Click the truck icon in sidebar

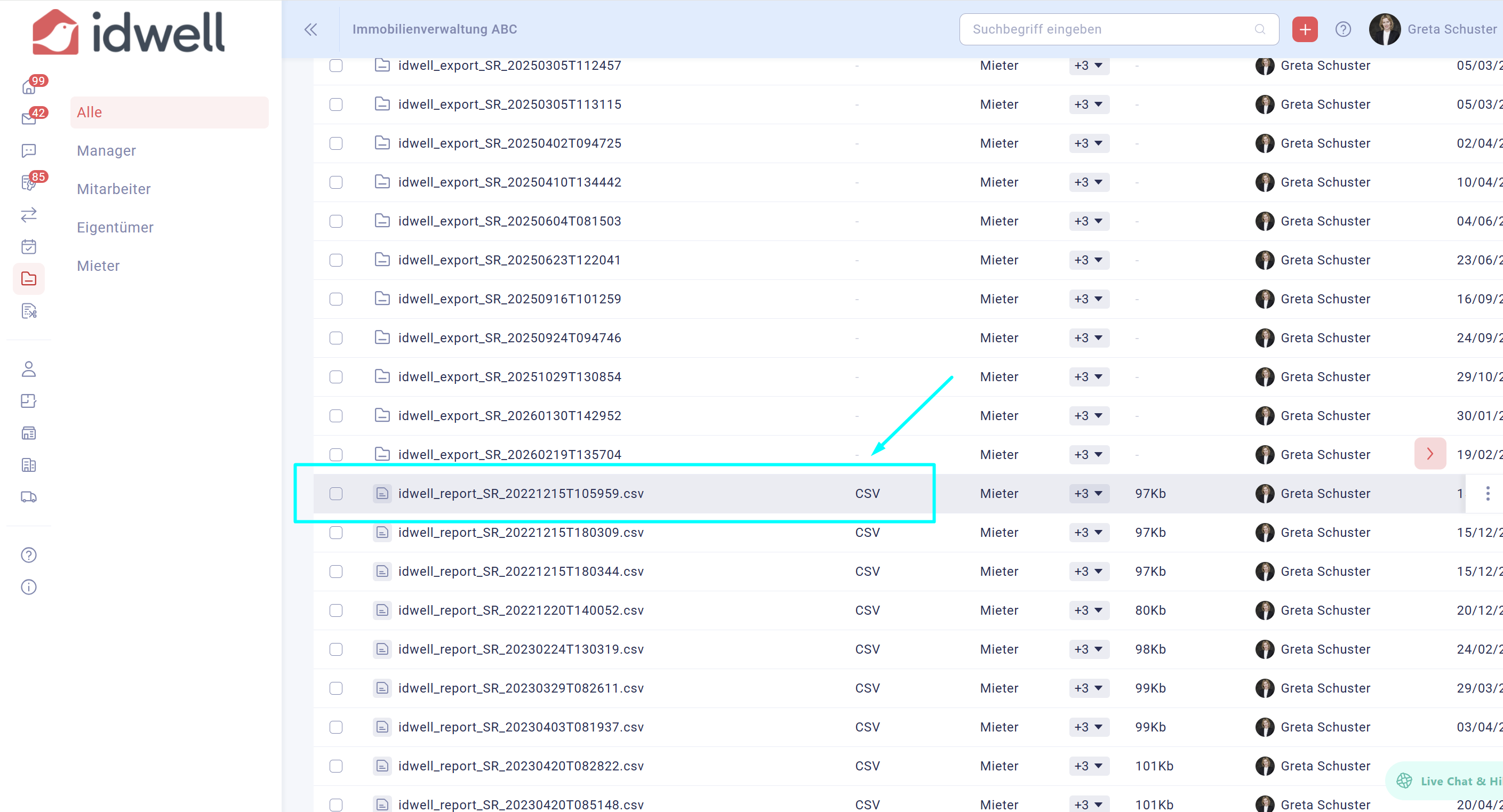point(29,497)
